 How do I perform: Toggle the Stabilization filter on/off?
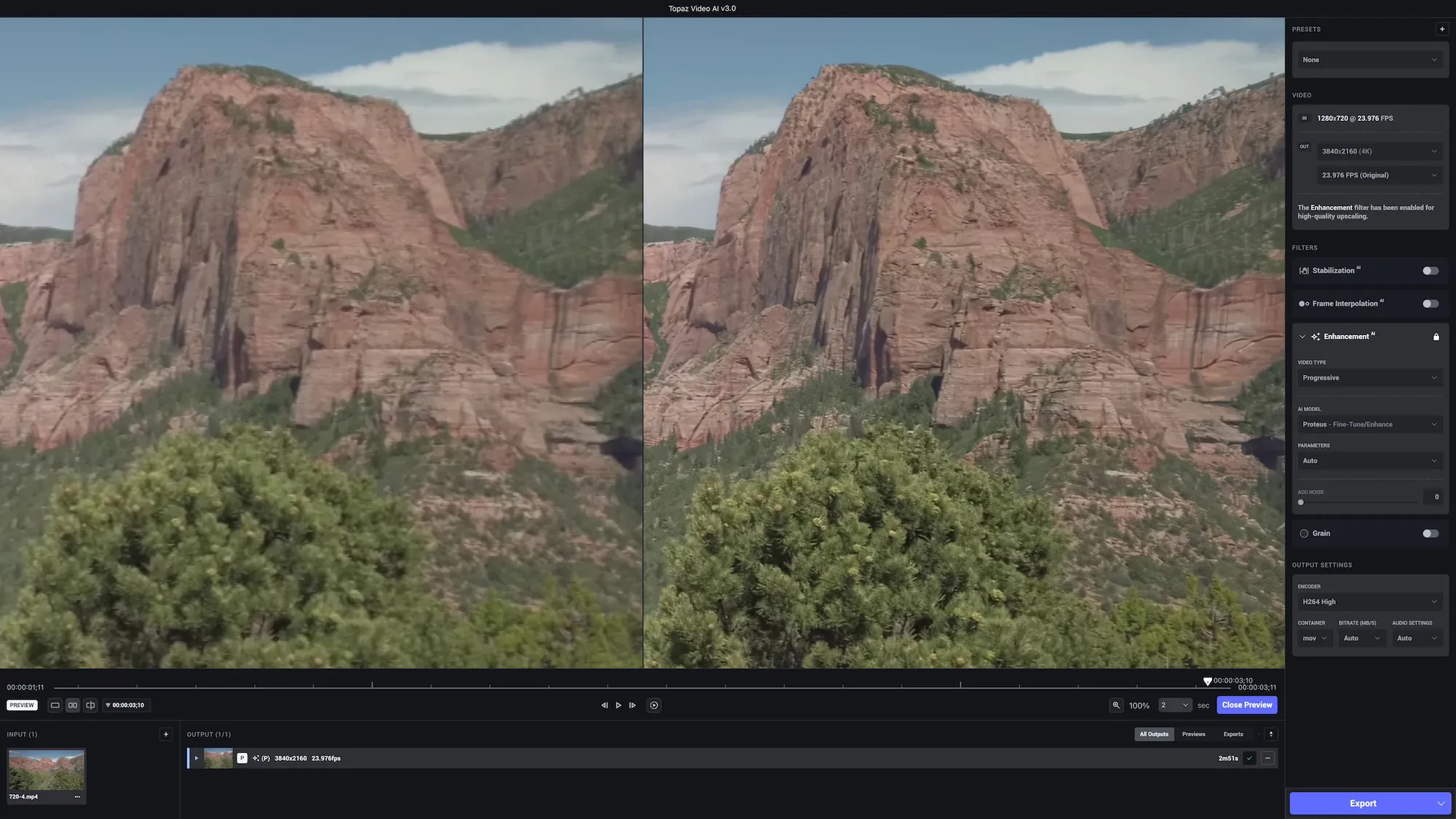coord(1430,271)
